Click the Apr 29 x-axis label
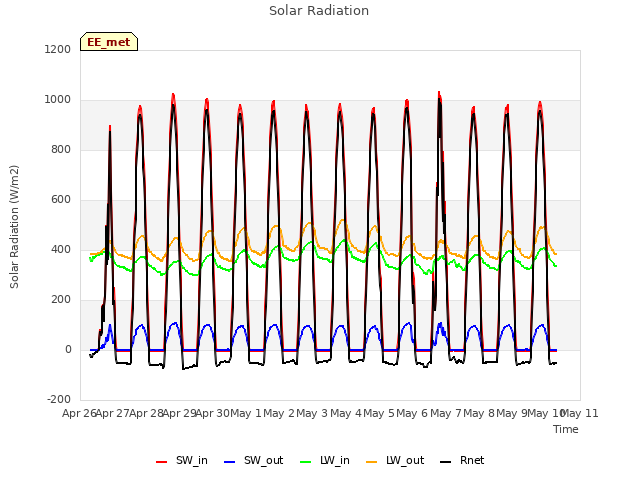640x480 pixels. click(180, 413)
